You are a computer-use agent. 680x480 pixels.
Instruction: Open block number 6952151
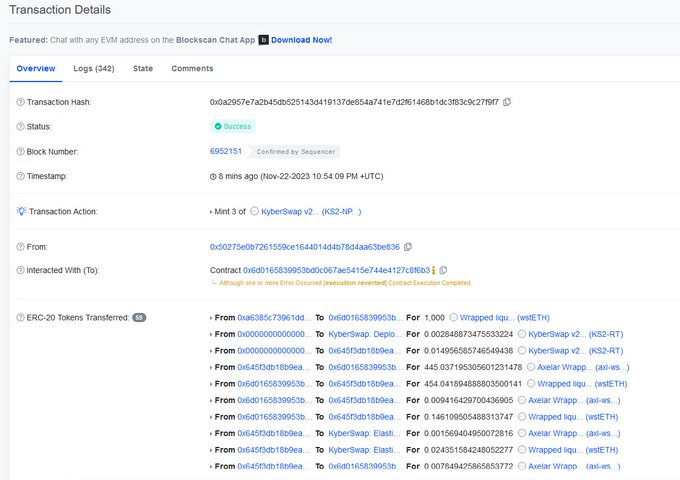pos(226,151)
